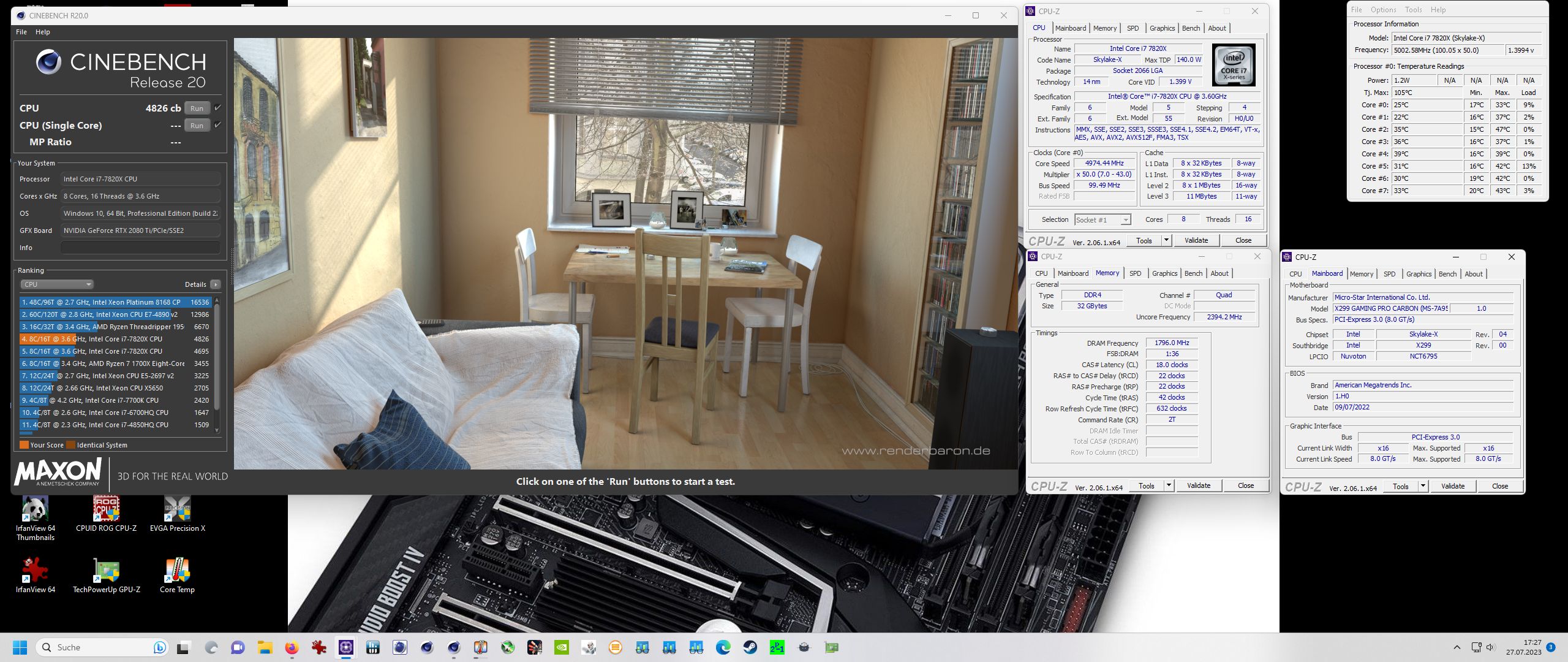This screenshot has width=1568, height=662.
Task: Click the network icon in the system tray
Action: [1476, 647]
